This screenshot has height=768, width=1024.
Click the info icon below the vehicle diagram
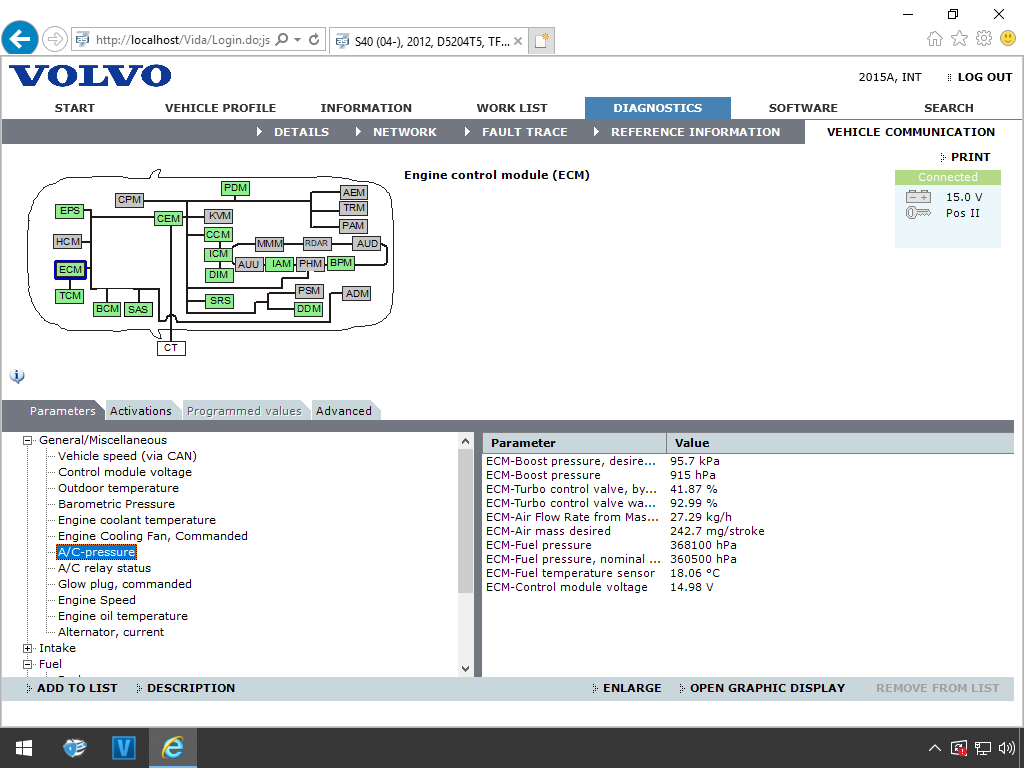coord(17,375)
